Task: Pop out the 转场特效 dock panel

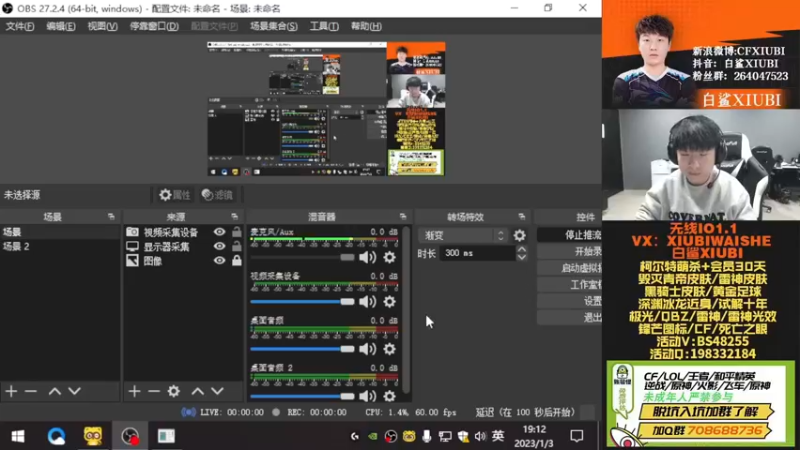Action: pos(521,217)
